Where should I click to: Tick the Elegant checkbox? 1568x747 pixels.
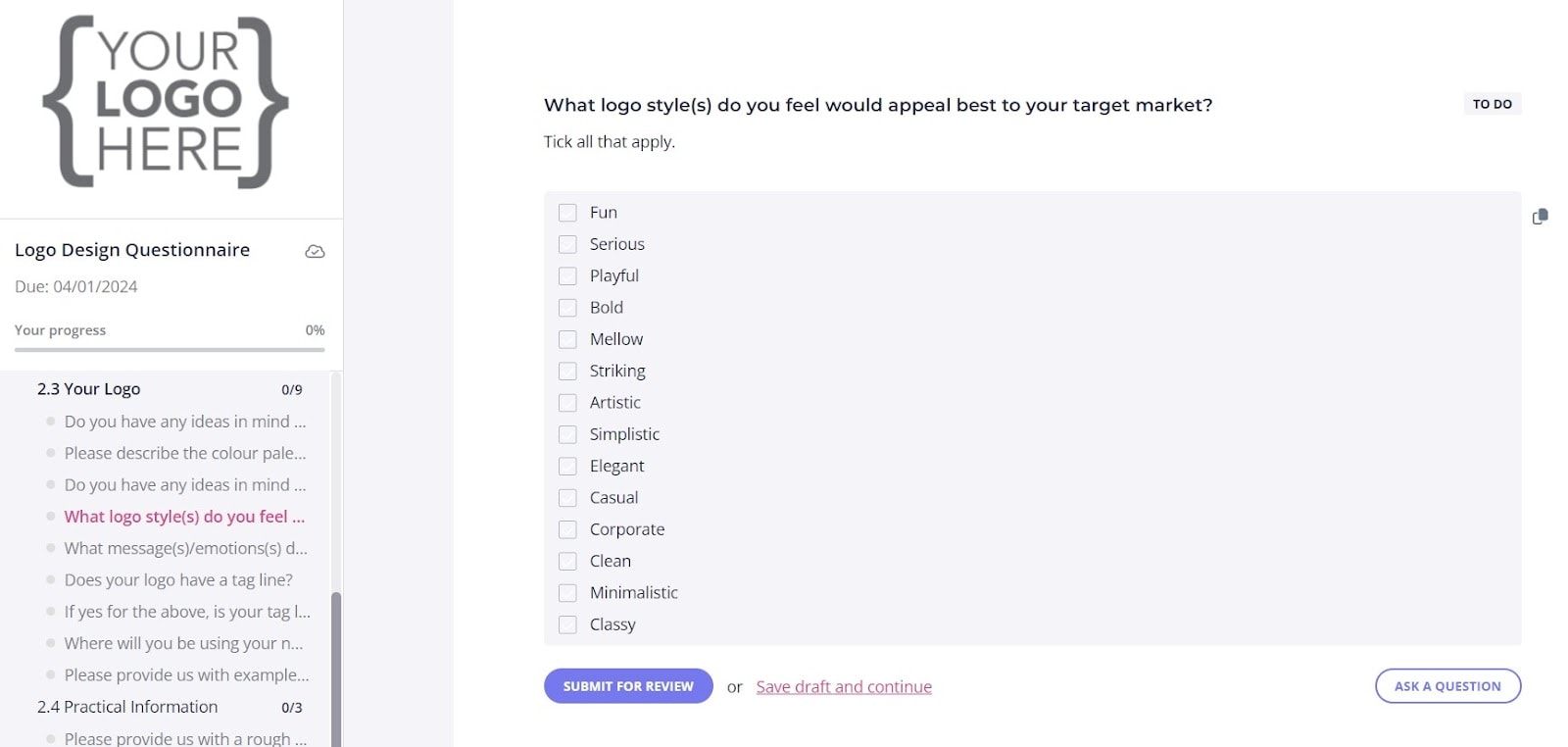[568, 466]
